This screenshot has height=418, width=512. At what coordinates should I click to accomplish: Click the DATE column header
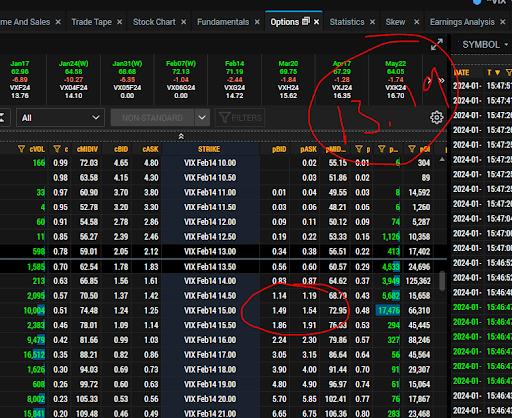(462, 72)
